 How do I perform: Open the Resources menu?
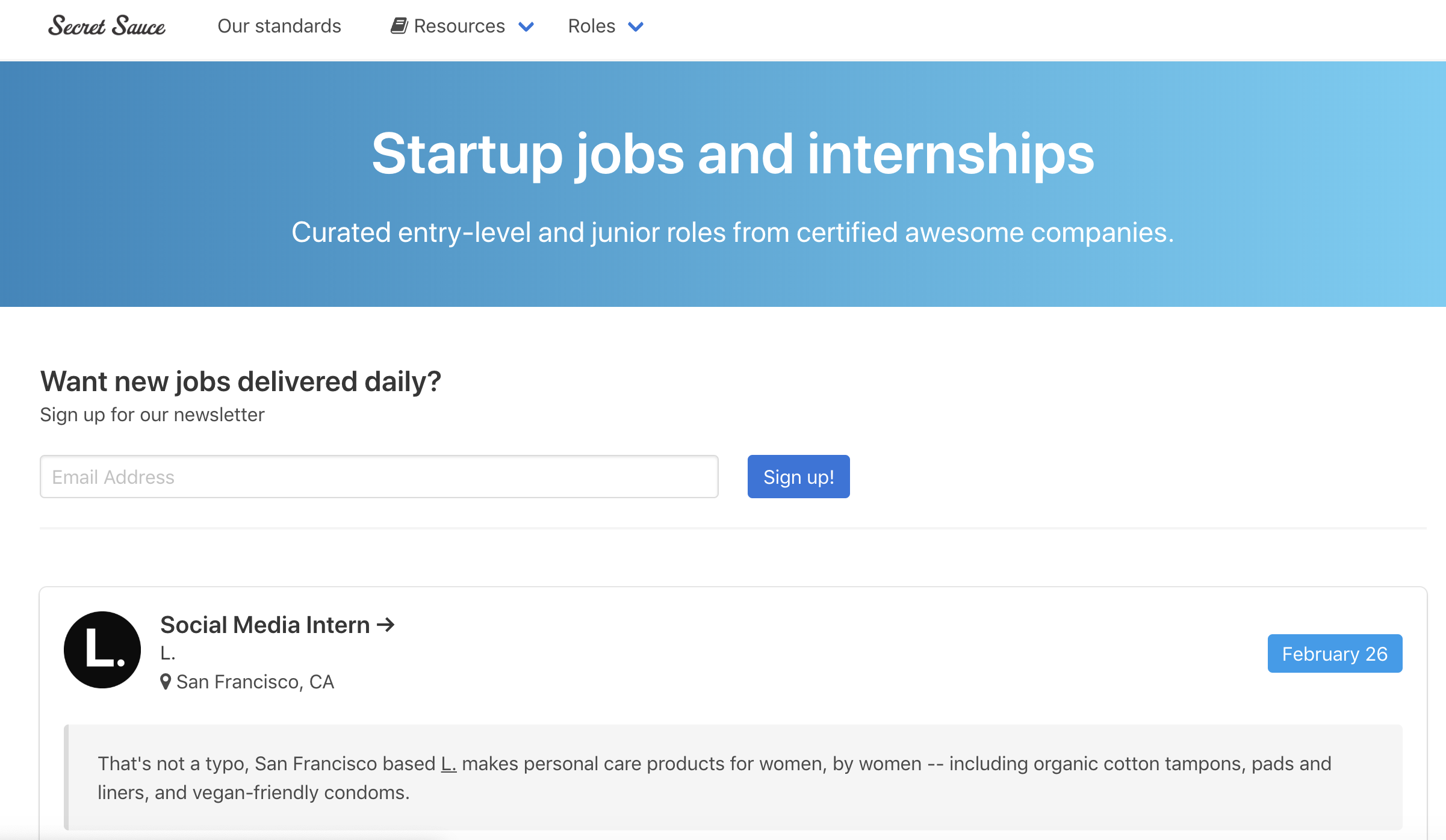coord(459,26)
